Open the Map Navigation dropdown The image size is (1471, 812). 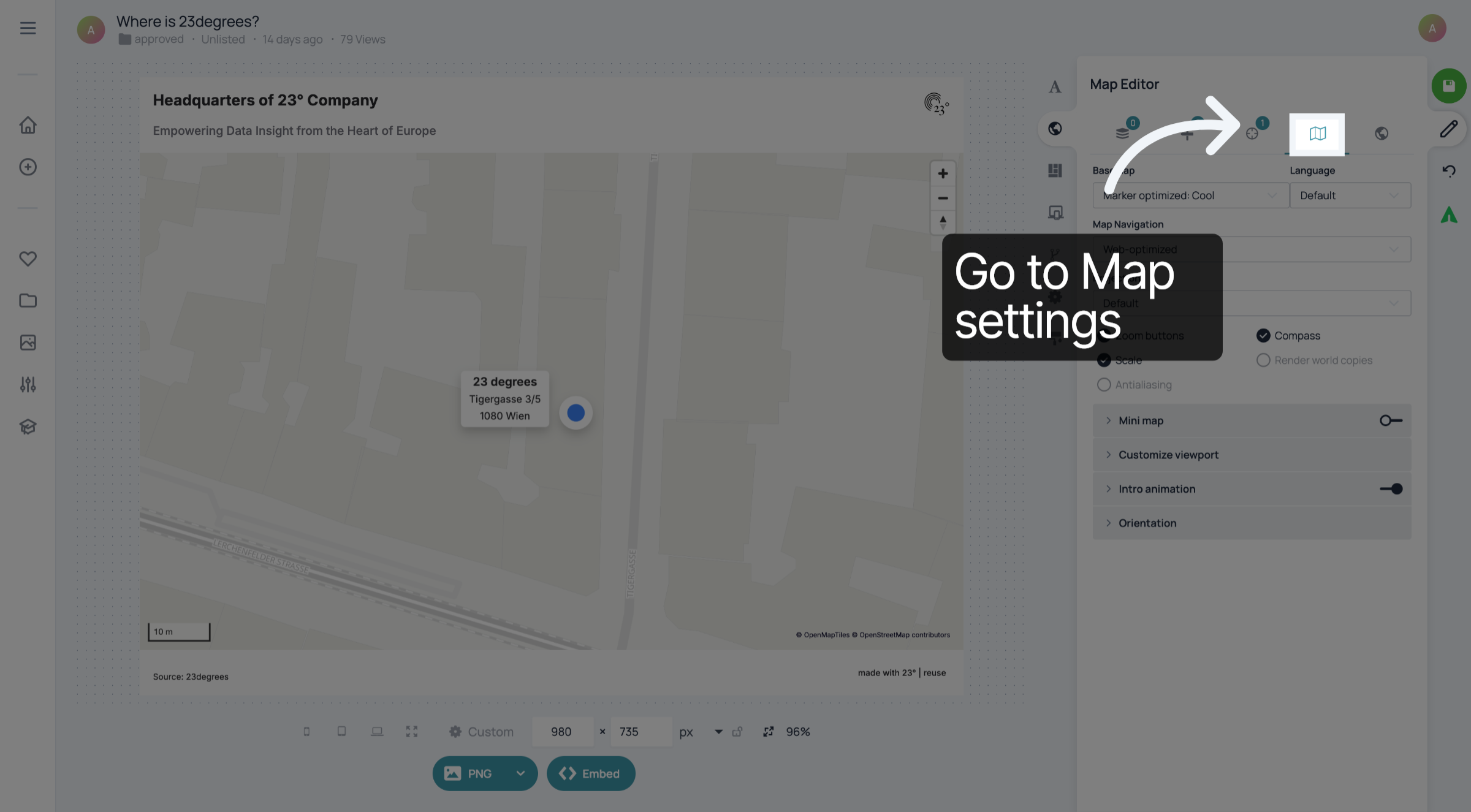1252,249
